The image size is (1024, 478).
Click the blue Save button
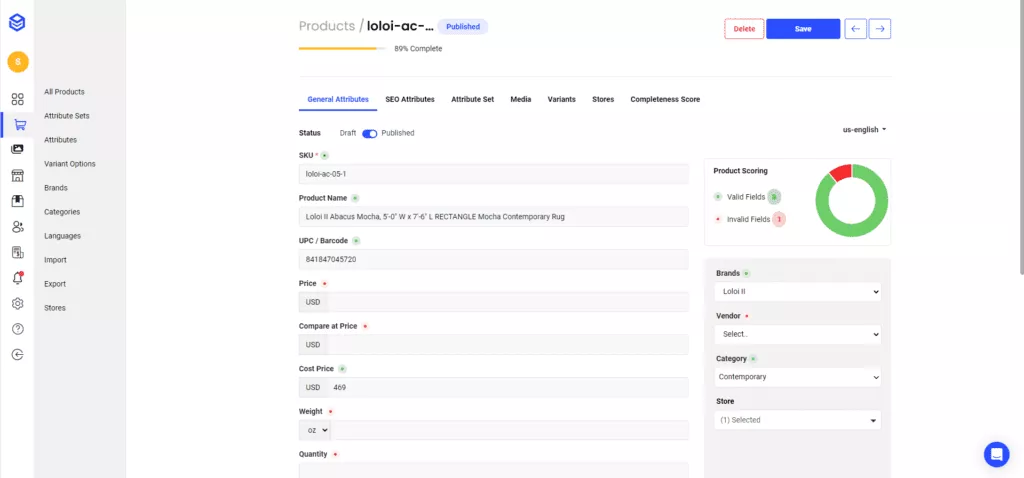[x=803, y=29]
